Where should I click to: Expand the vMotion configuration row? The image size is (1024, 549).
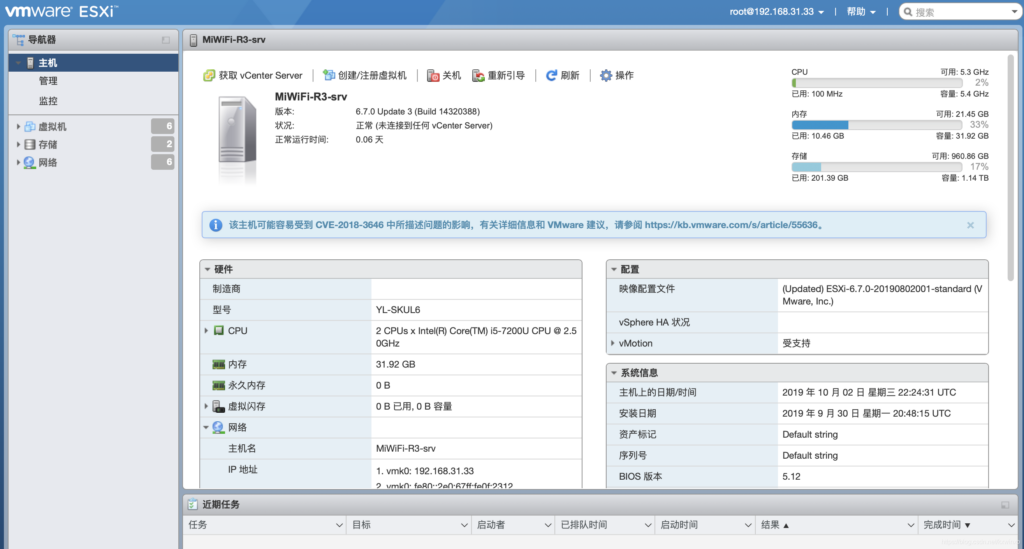click(x=612, y=343)
